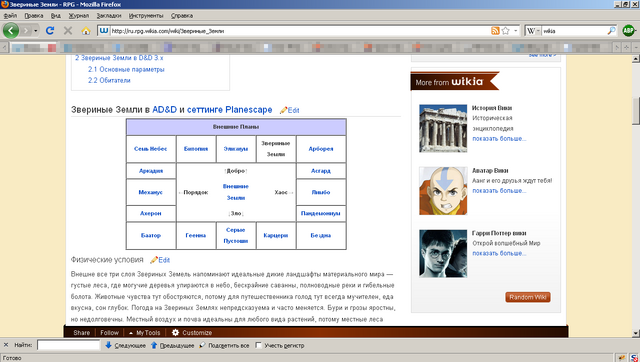This screenshot has height=362, width=640.
Task: Edit the AD&D section via pencil Edit
Action: pyautogui.click(x=289, y=110)
